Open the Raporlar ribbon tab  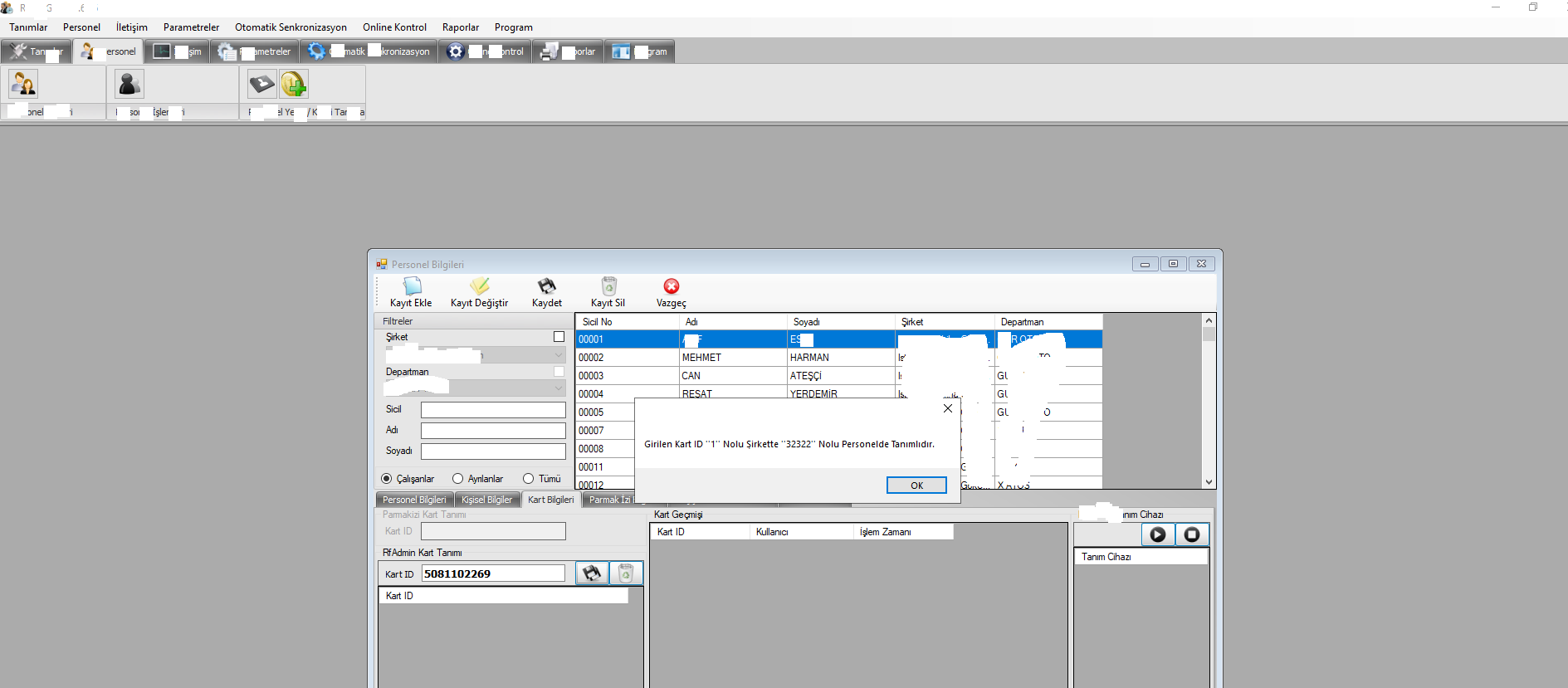coord(568,51)
